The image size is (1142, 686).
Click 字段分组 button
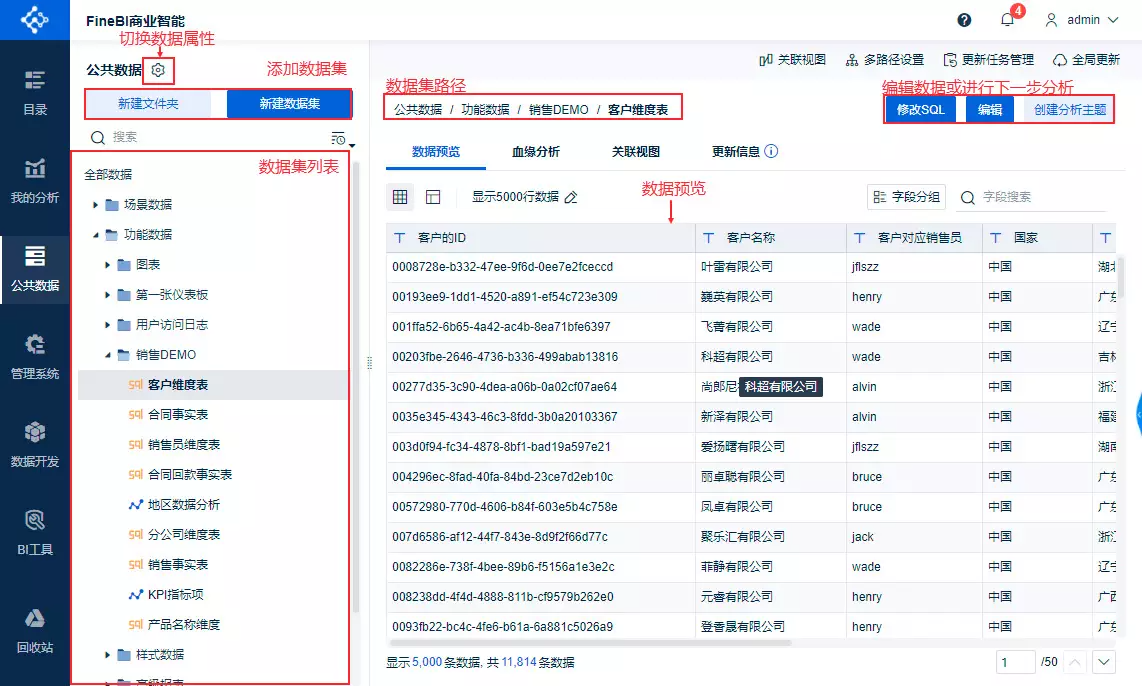[x=907, y=197]
